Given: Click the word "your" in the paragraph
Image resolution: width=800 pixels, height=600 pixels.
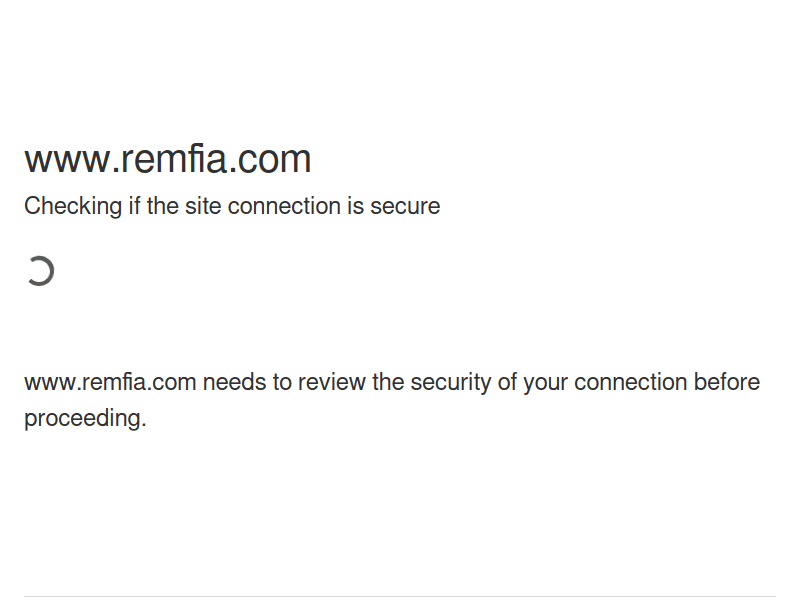Looking at the screenshot, I should coord(545,382).
